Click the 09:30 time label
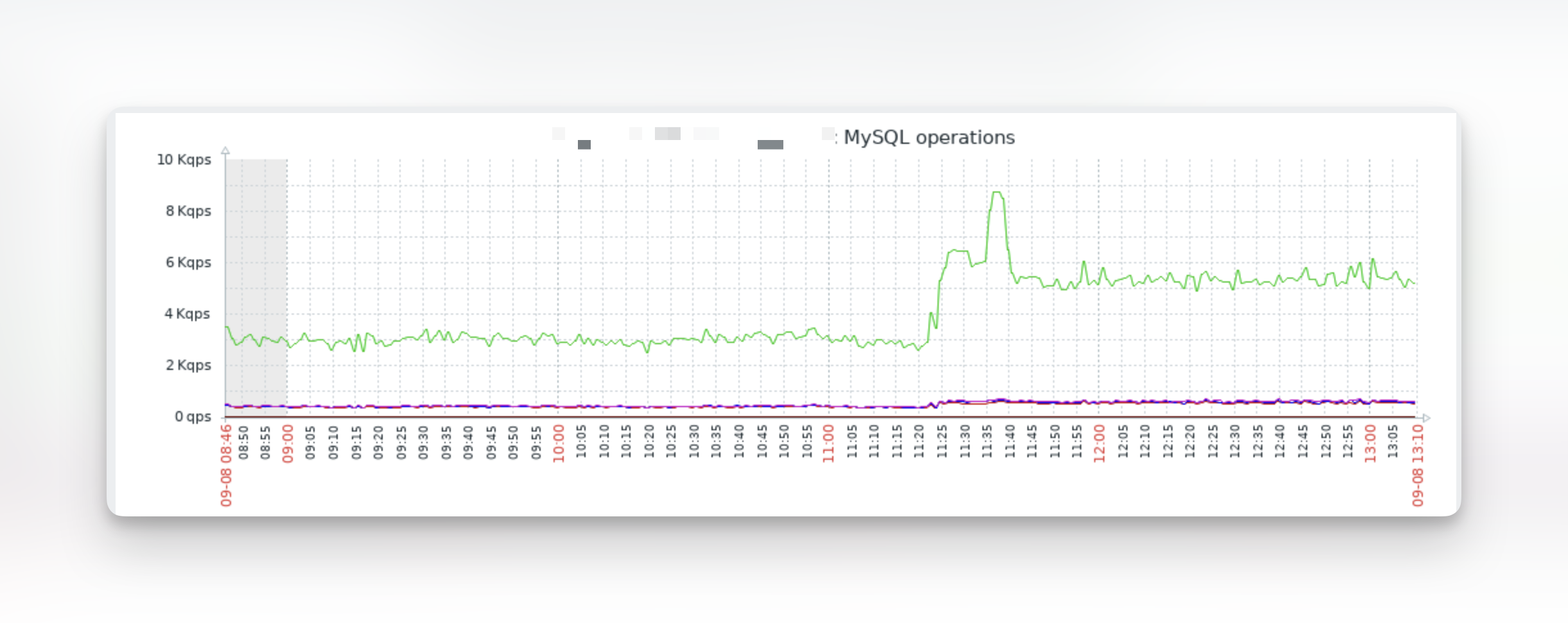Viewport: 1568px width, 623px height. (423, 442)
